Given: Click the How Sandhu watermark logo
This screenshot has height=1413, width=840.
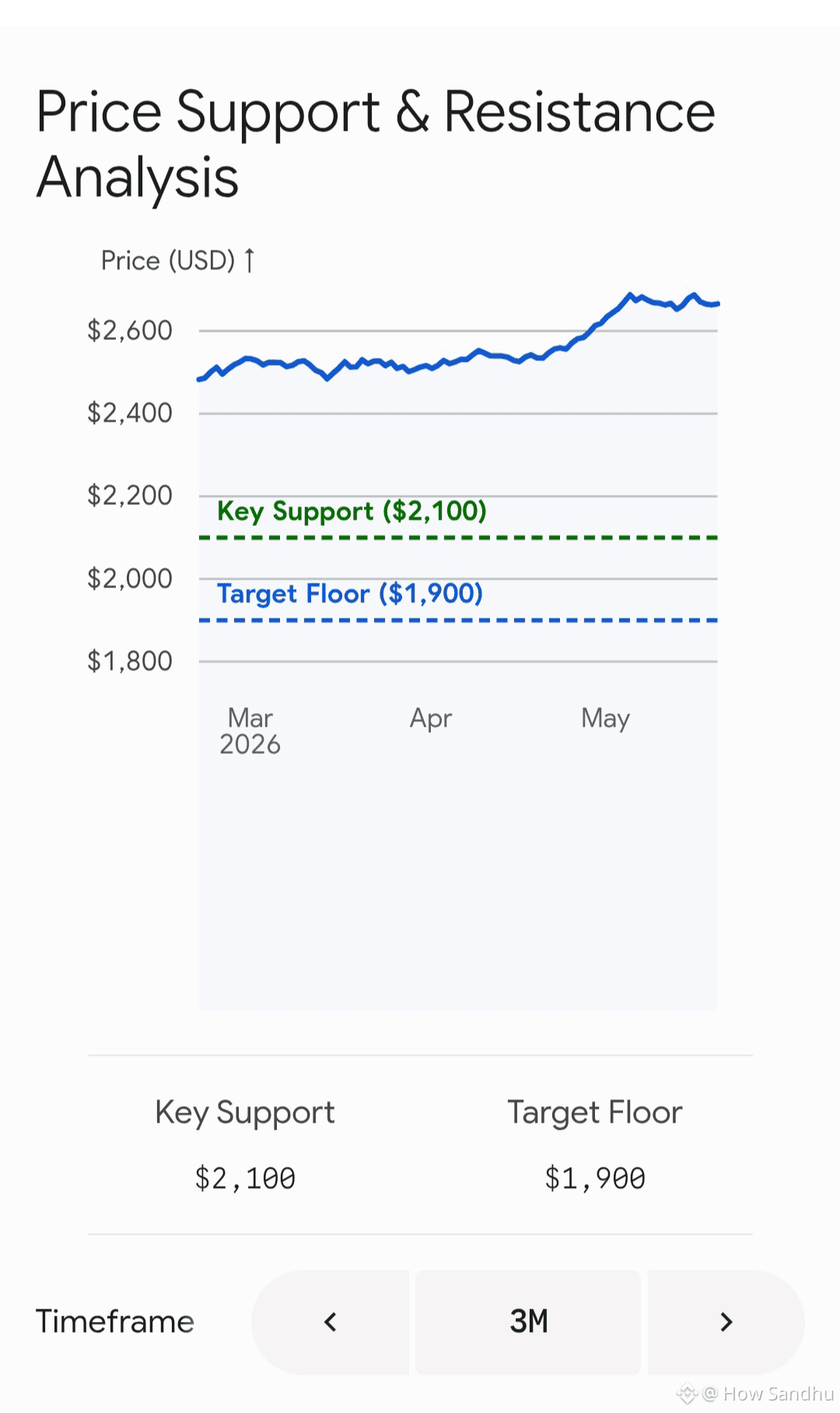Looking at the screenshot, I should click(x=686, y=1394).
